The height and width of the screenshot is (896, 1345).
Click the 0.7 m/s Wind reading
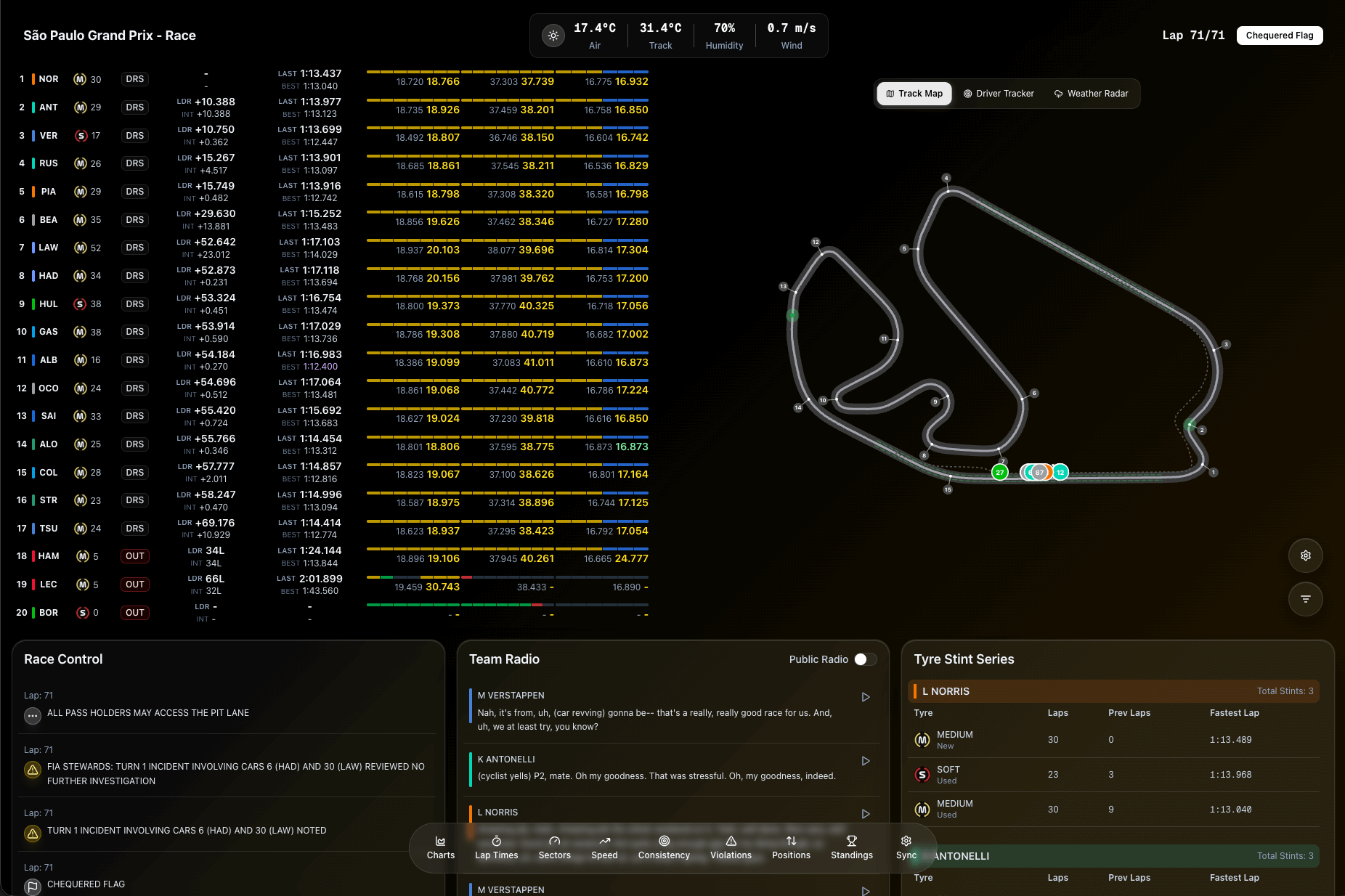pyautogui.click(x=792, y=36)
